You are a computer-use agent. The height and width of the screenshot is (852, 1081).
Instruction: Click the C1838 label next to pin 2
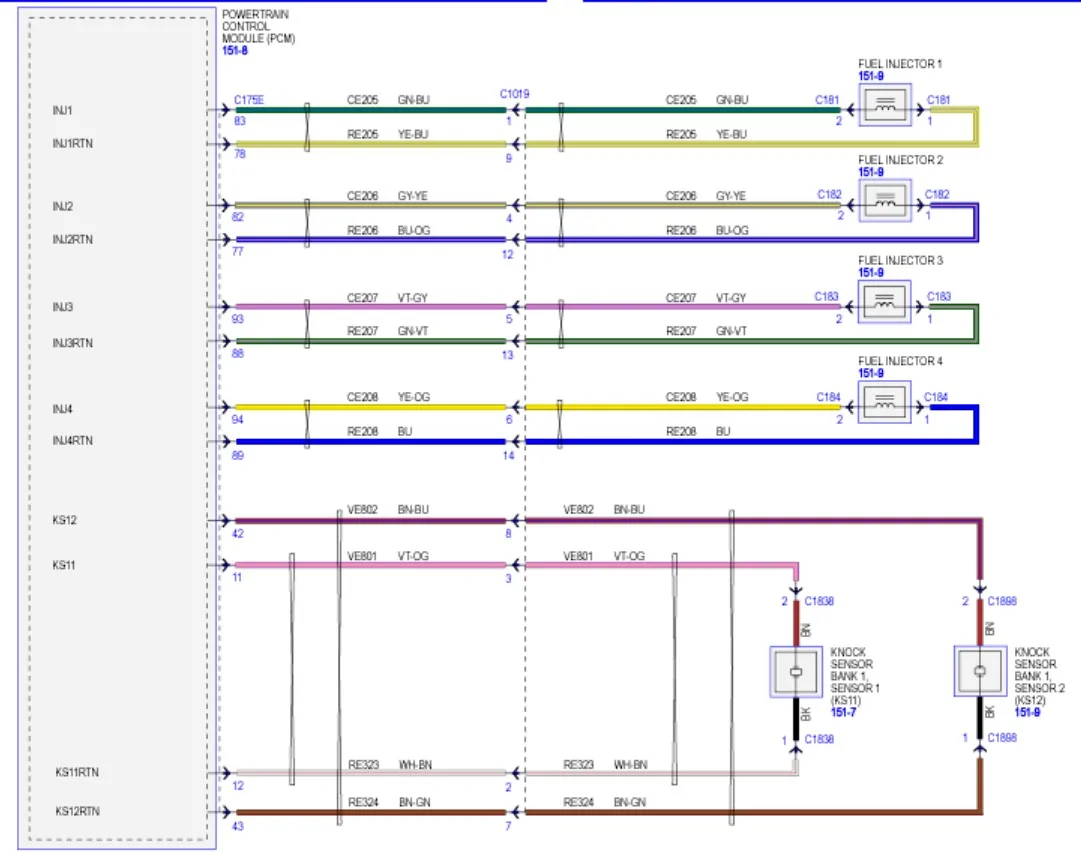pos(819,601)
